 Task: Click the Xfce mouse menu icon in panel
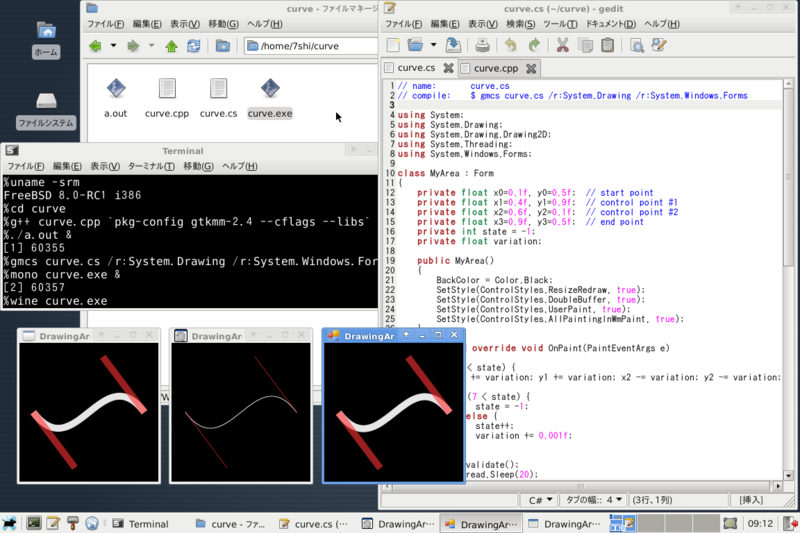click(9, 523)
